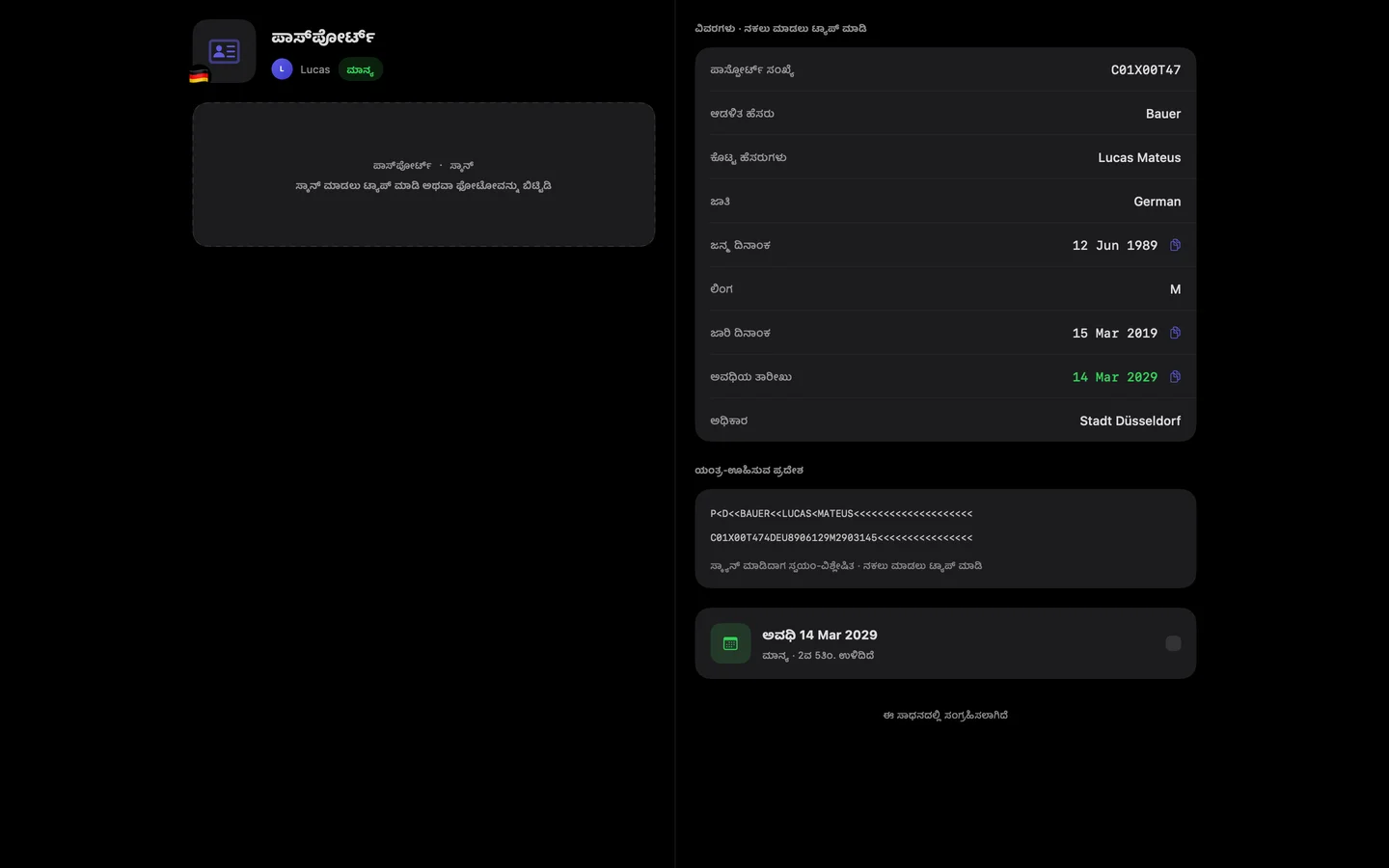
Task: Click the green calendar icon
Action: click(x=730, y=643)
